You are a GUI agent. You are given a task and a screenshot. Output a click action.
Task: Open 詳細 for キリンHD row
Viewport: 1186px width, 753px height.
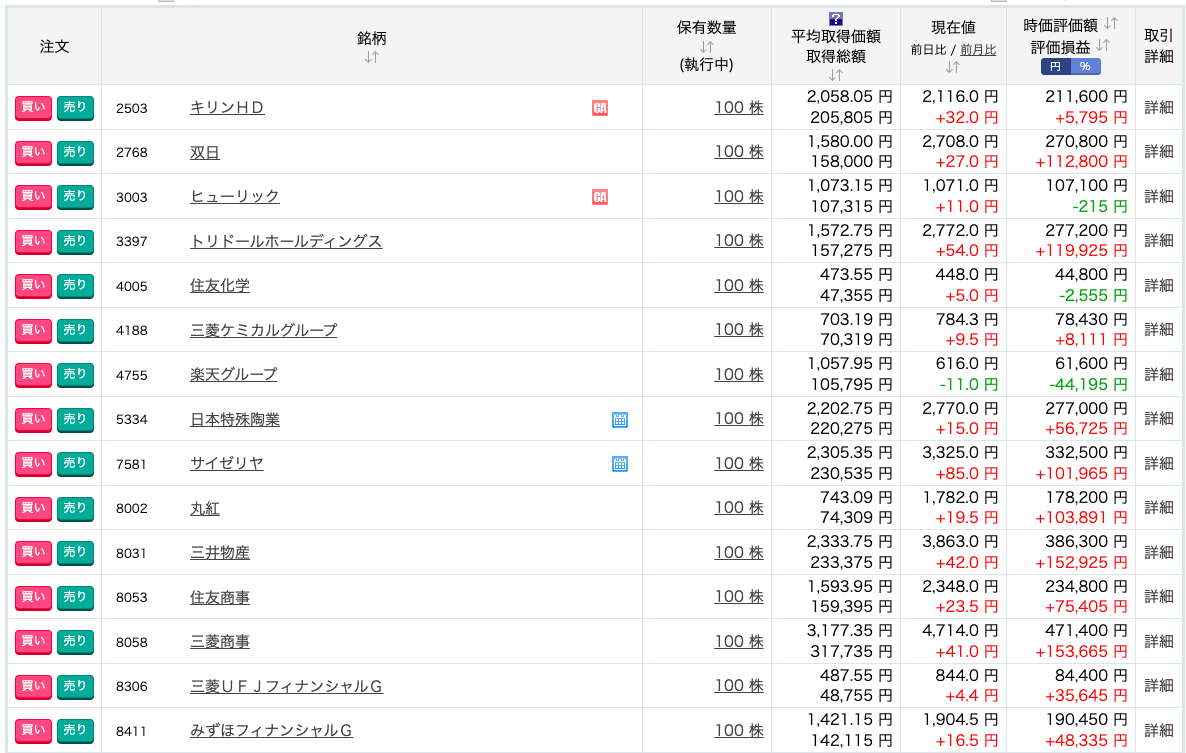tap(1159, 107)
